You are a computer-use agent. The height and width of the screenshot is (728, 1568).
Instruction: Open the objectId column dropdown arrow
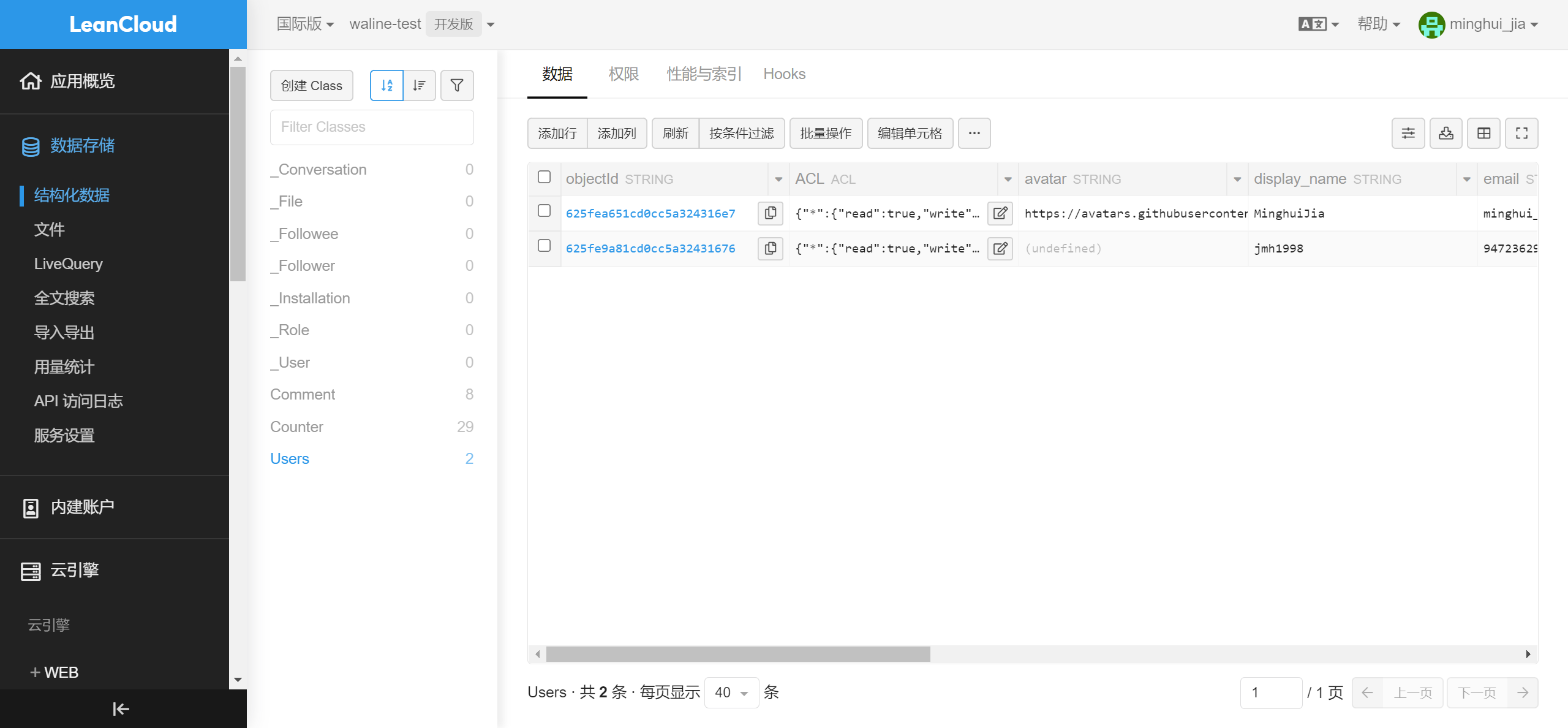coord(778,180)
